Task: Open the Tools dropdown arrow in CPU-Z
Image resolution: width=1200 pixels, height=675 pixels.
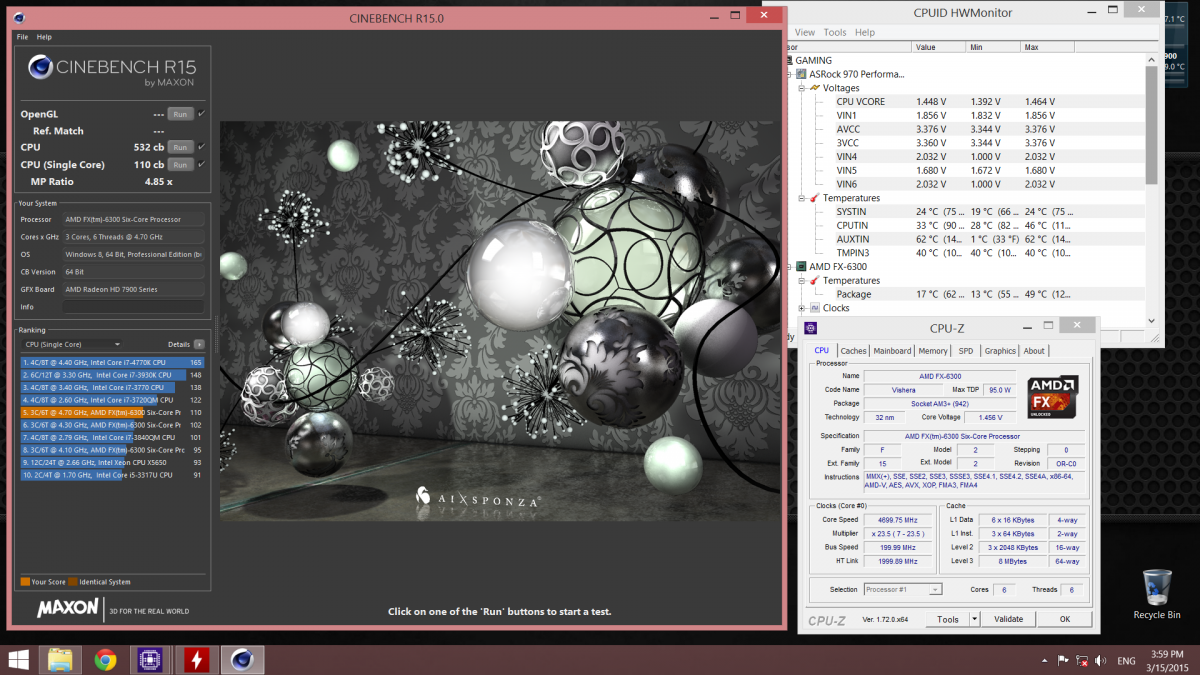Action: (975, 619)
